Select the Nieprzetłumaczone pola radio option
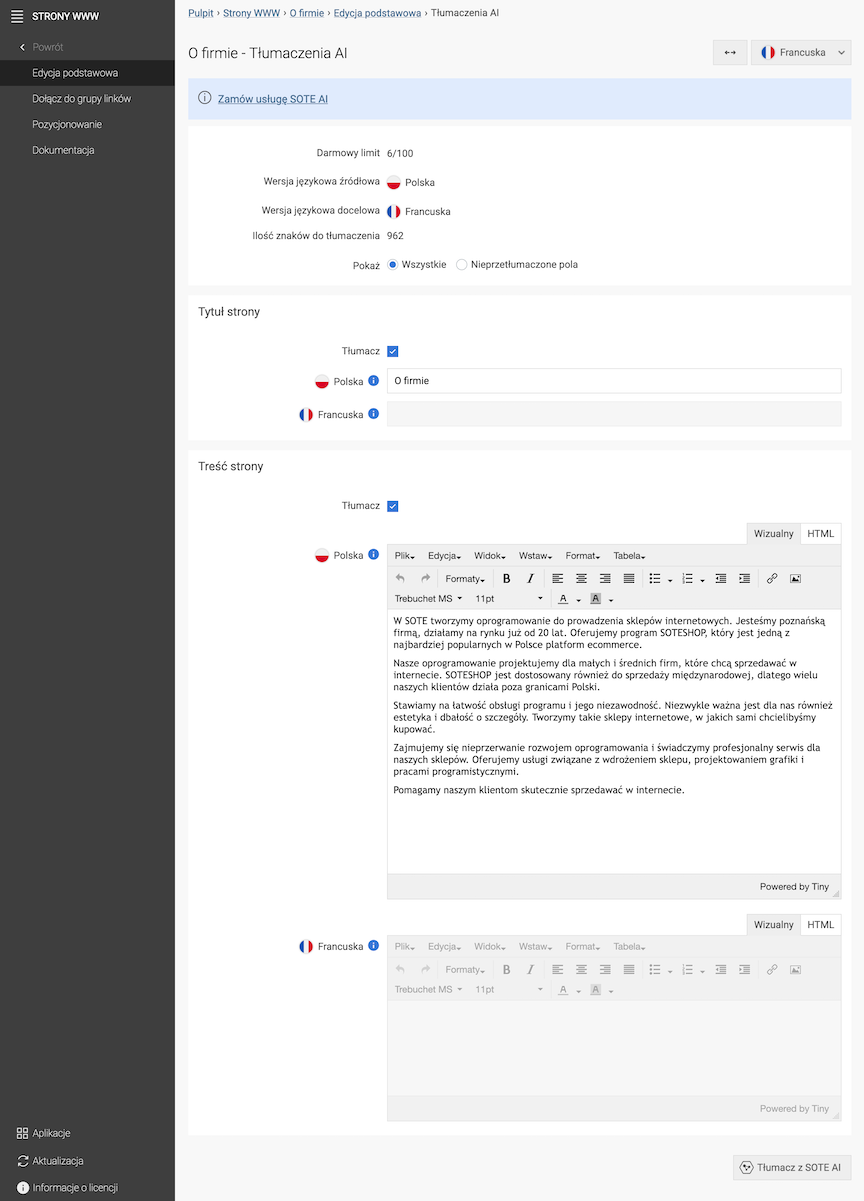This screenshot has height=1201, width=864. (461, 265)
